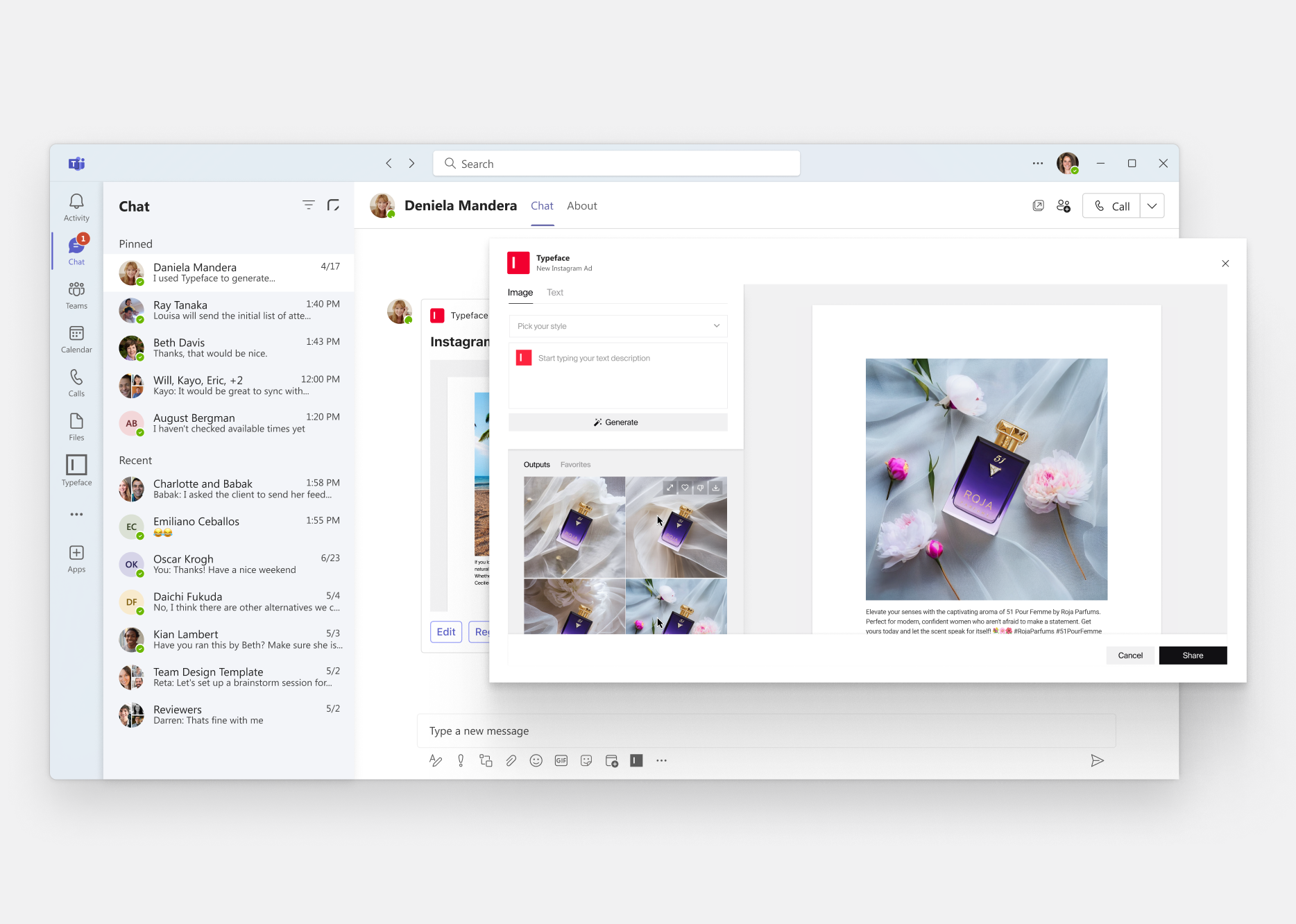Open chat with Ray Tanaka
The image size is (1296, 924).
pyautogui.click(x=229, y=310)
